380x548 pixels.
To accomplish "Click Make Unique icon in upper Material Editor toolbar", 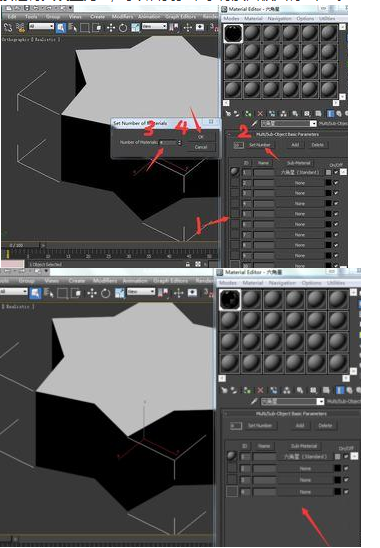I will [x=284, y=114].
